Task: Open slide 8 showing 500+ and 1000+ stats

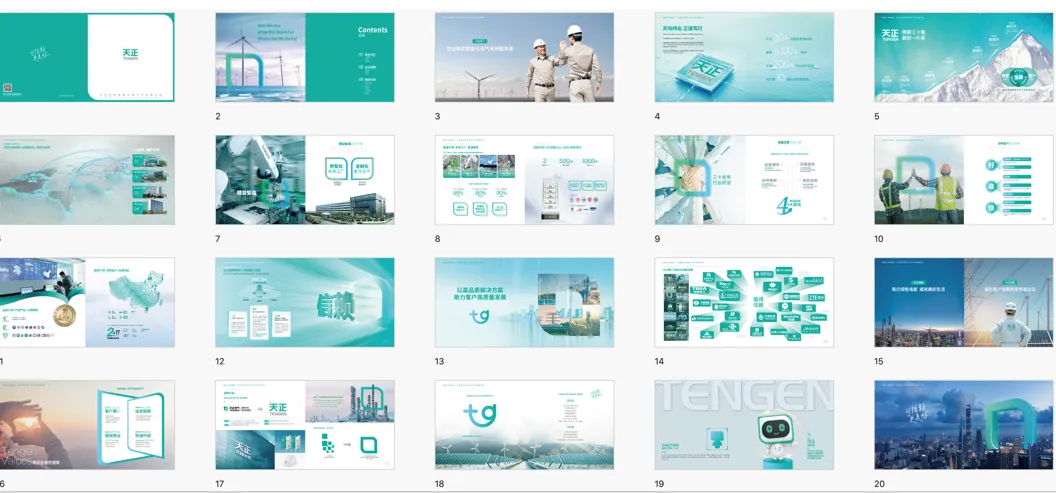Action: click(525, 180)
